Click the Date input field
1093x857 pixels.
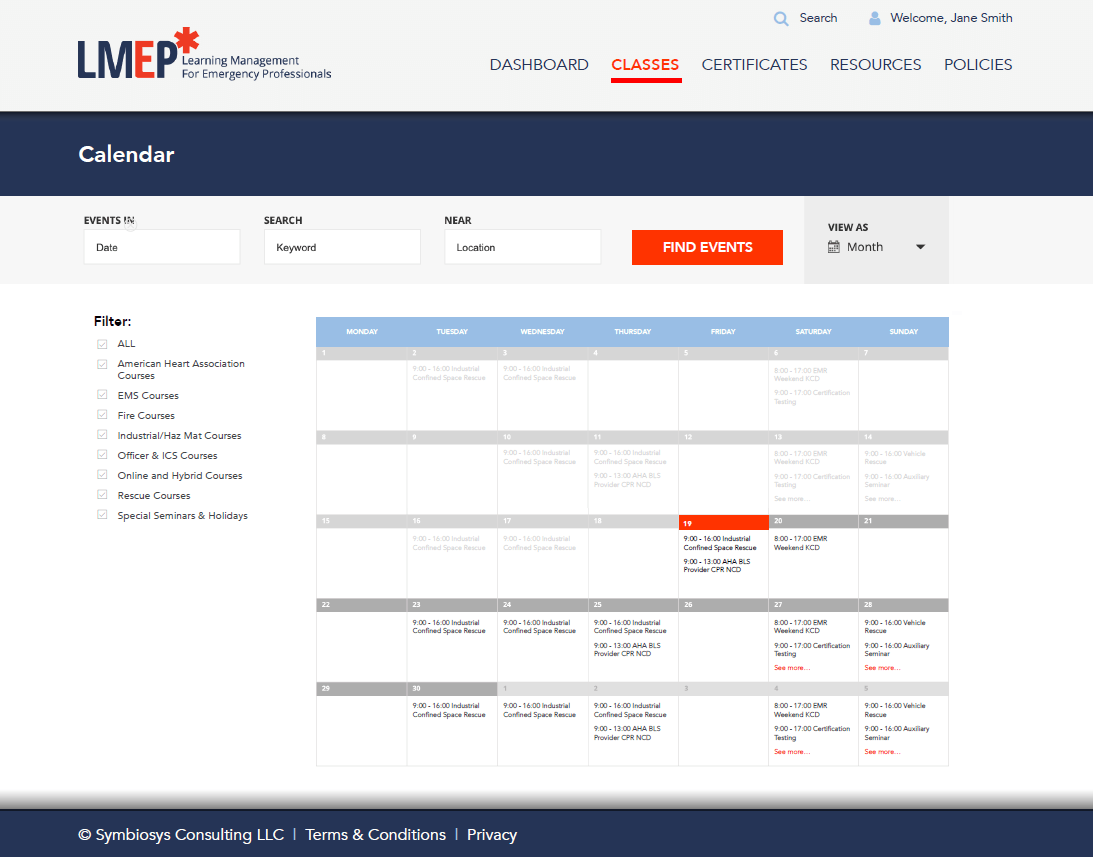[162, 247]
